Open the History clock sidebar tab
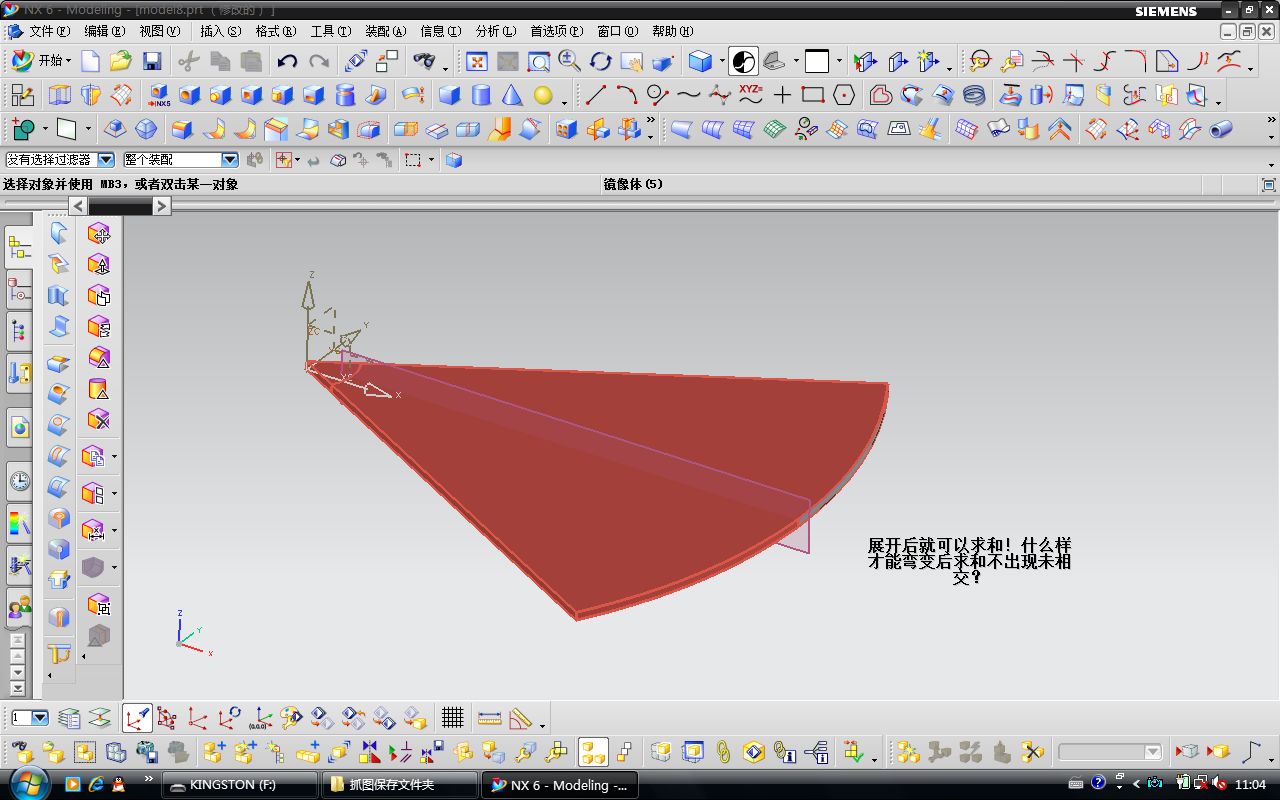Screen dimensions: 1280x800 click(x=19, y=482)
